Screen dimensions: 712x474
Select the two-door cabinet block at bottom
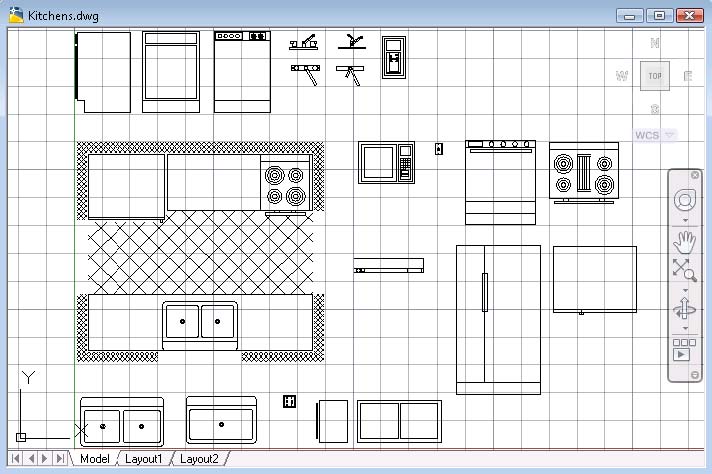[399, 421]
